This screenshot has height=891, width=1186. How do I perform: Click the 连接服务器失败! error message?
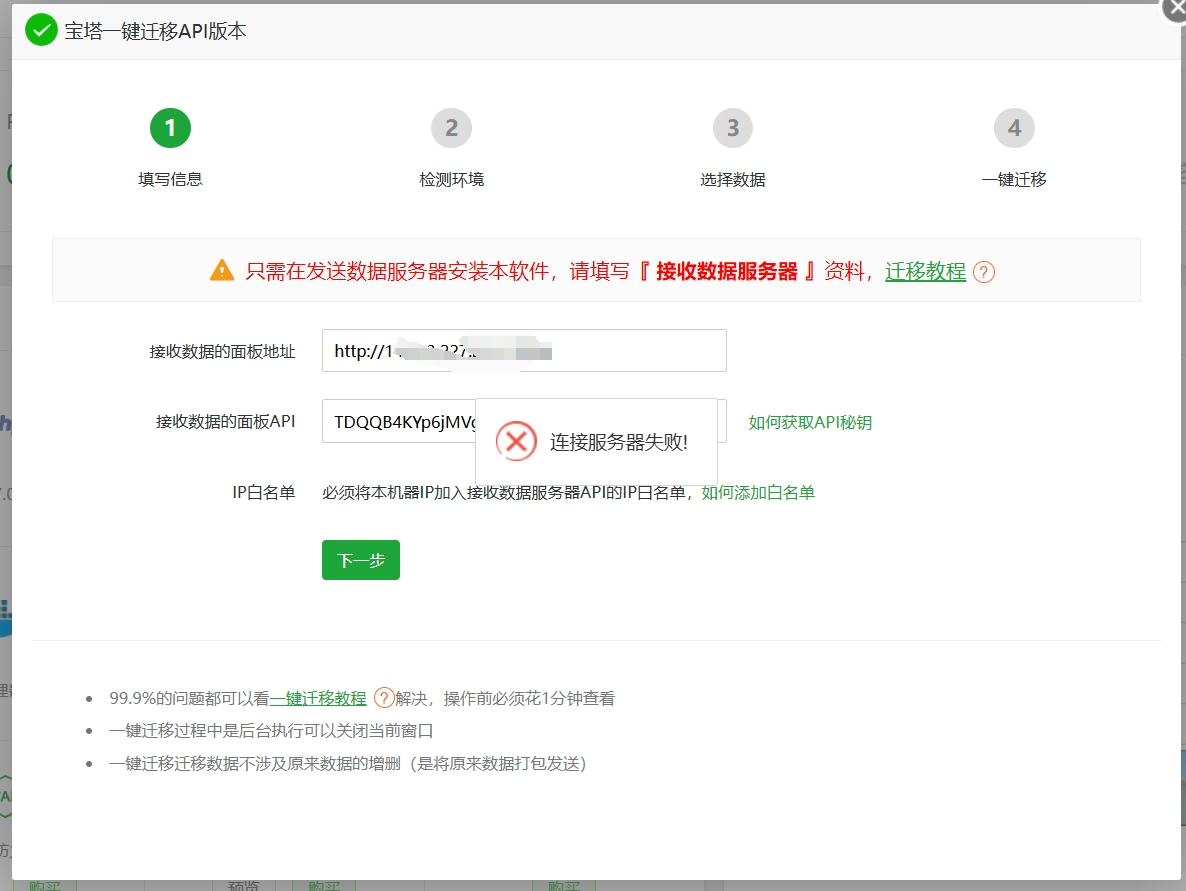pyautogui.click(x=619, y=442)
